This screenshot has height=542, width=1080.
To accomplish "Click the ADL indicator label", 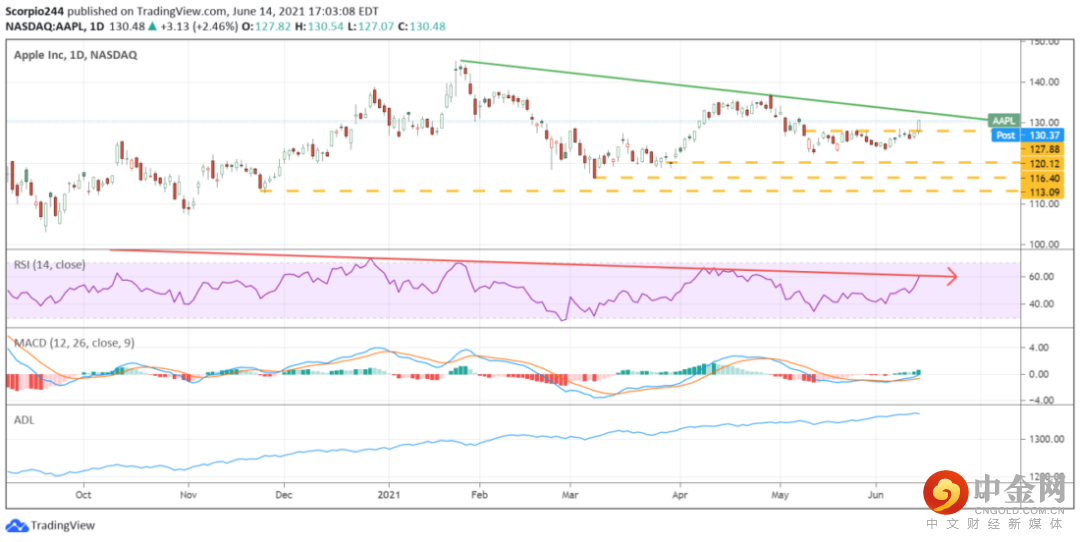I will 23,418.
